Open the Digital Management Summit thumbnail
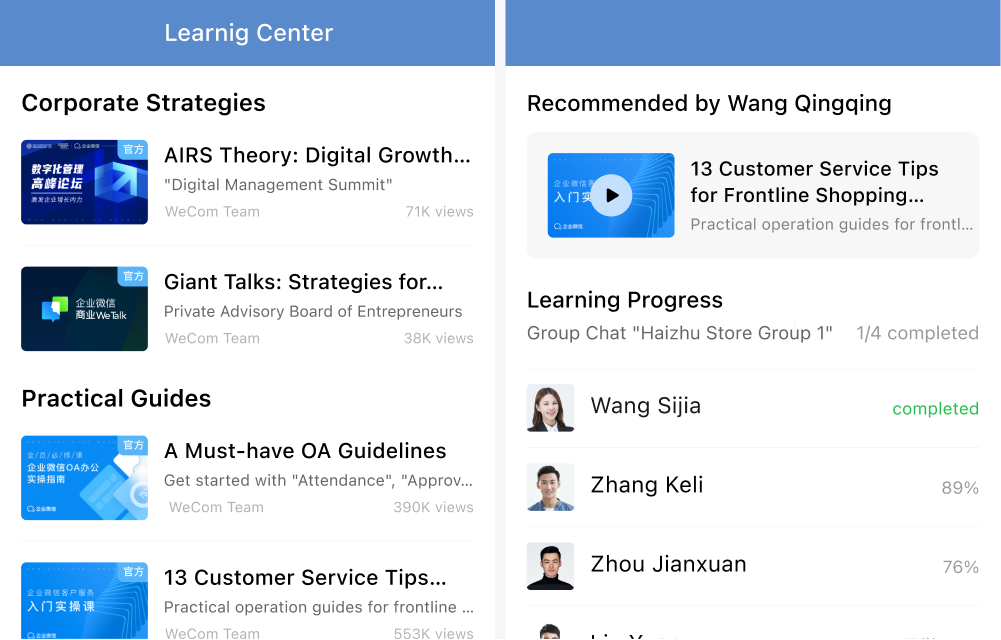The width and height of the screenshot is (1001, 640). 84,182
